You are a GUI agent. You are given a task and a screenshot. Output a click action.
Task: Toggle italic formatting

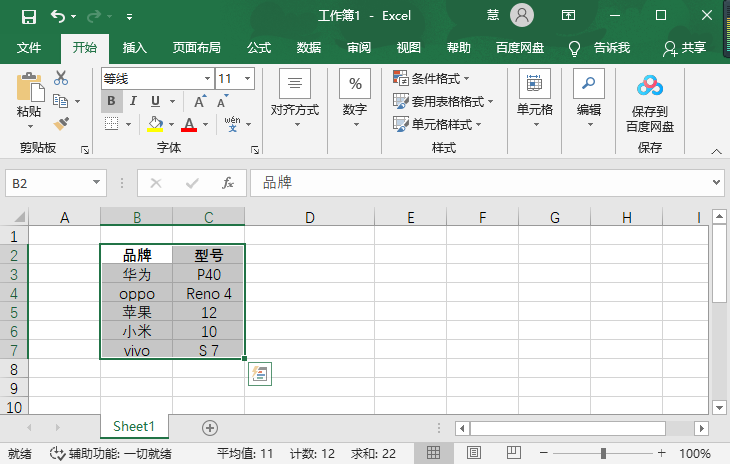[x=133, y=101]
